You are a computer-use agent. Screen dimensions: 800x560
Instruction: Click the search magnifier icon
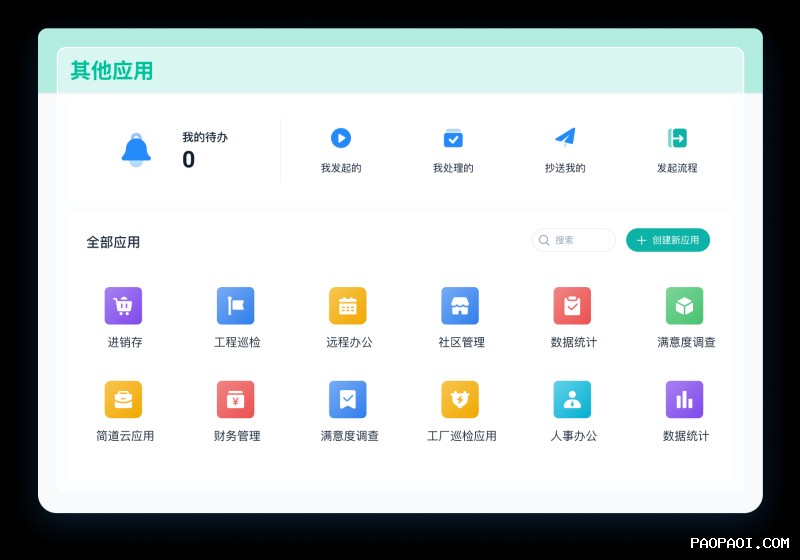(x=544, y=240)
